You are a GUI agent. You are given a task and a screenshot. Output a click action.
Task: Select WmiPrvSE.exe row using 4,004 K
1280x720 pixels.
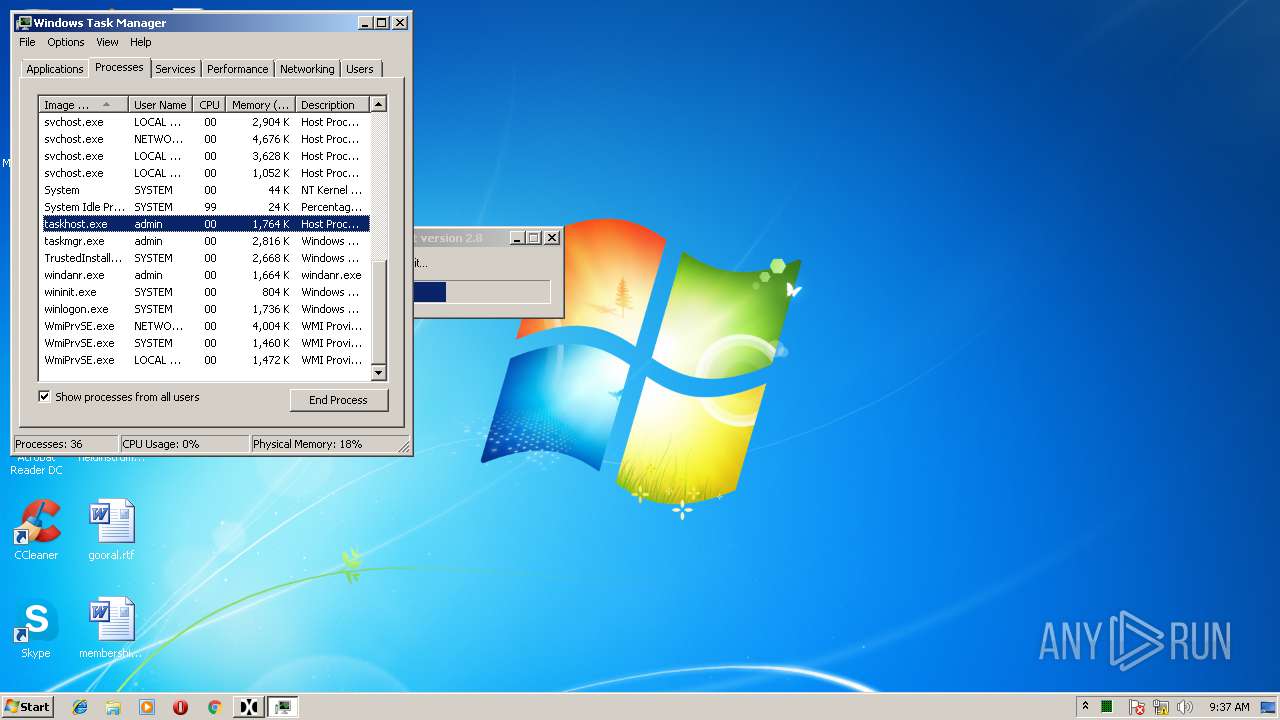pyautogui.click(x=205, y=326)
